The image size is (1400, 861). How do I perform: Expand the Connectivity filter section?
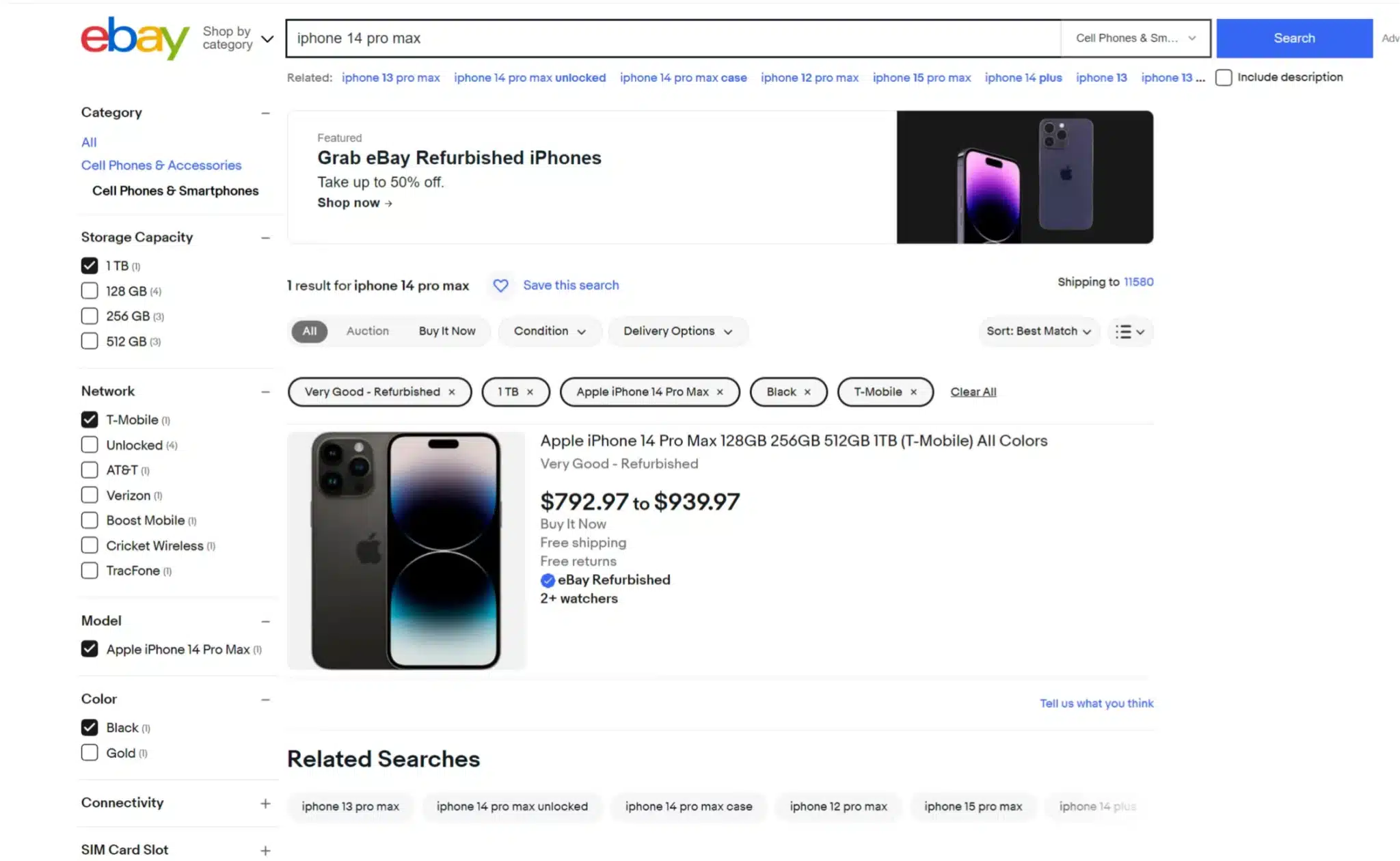click(266, 803)
